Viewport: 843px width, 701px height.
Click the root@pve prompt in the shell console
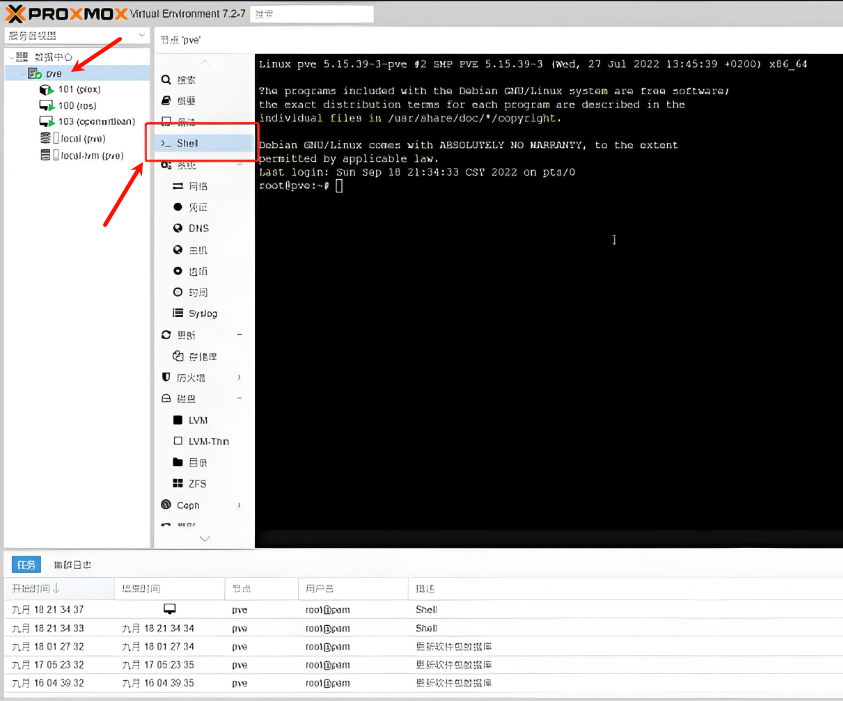click(x=294, y=185)
